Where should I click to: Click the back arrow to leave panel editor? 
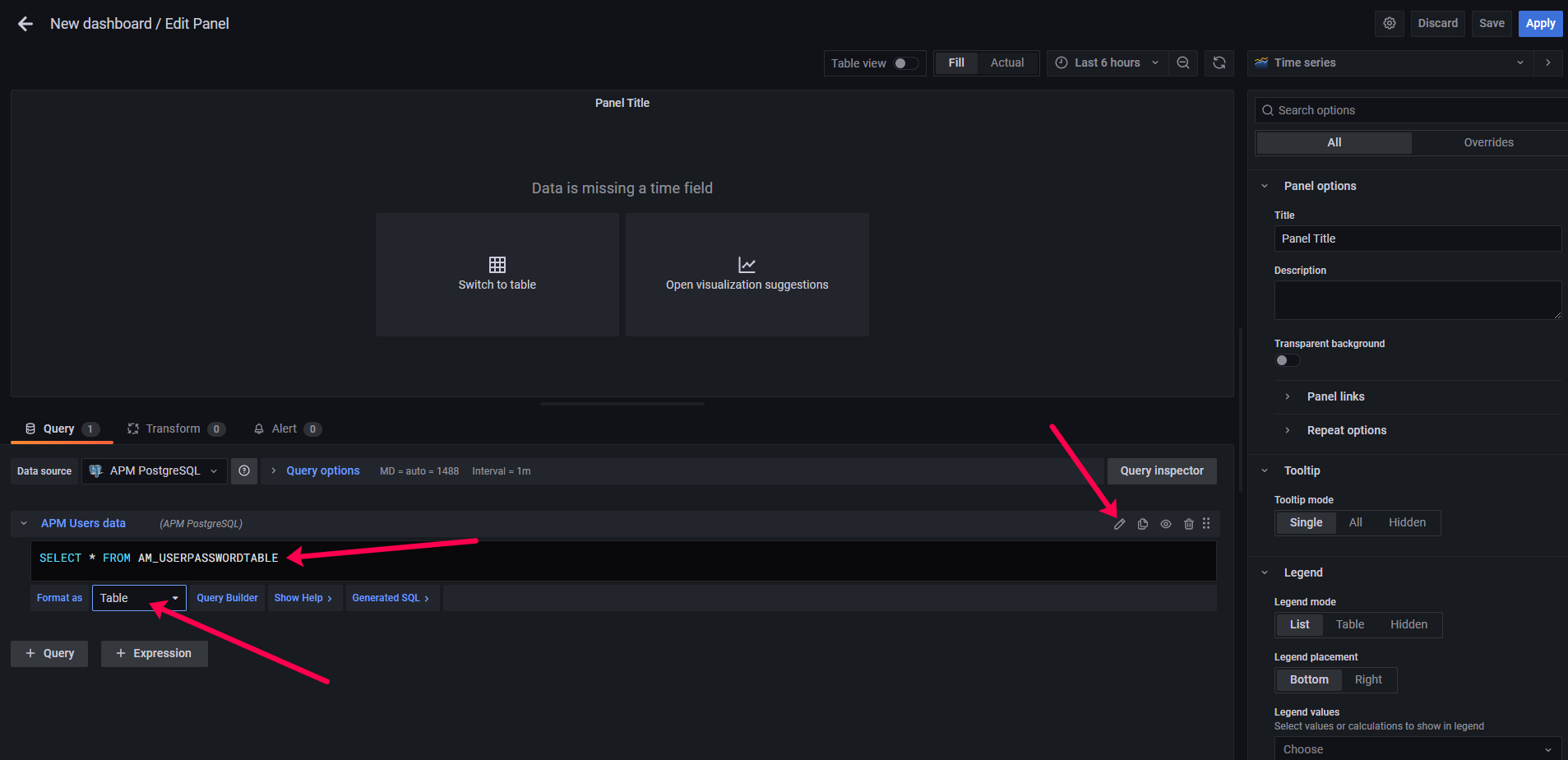click(25, 24)
